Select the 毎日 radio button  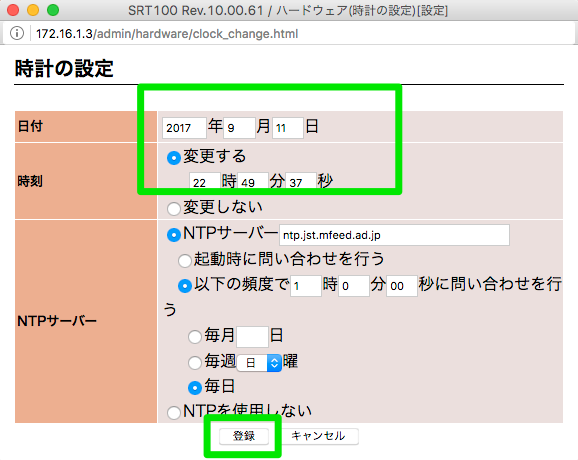195,387
